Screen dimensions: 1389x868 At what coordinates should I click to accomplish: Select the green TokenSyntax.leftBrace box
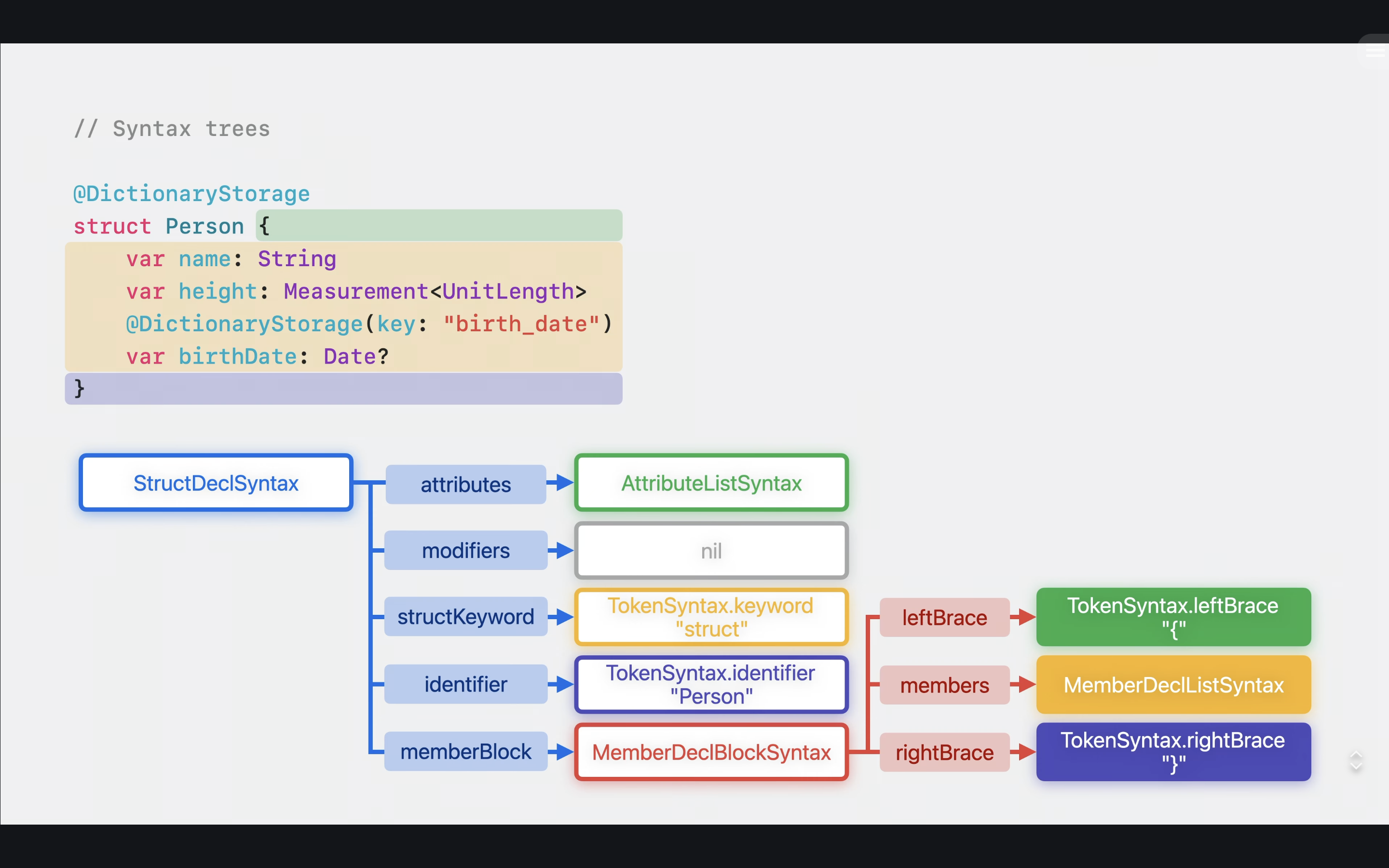coord(1173,617)
